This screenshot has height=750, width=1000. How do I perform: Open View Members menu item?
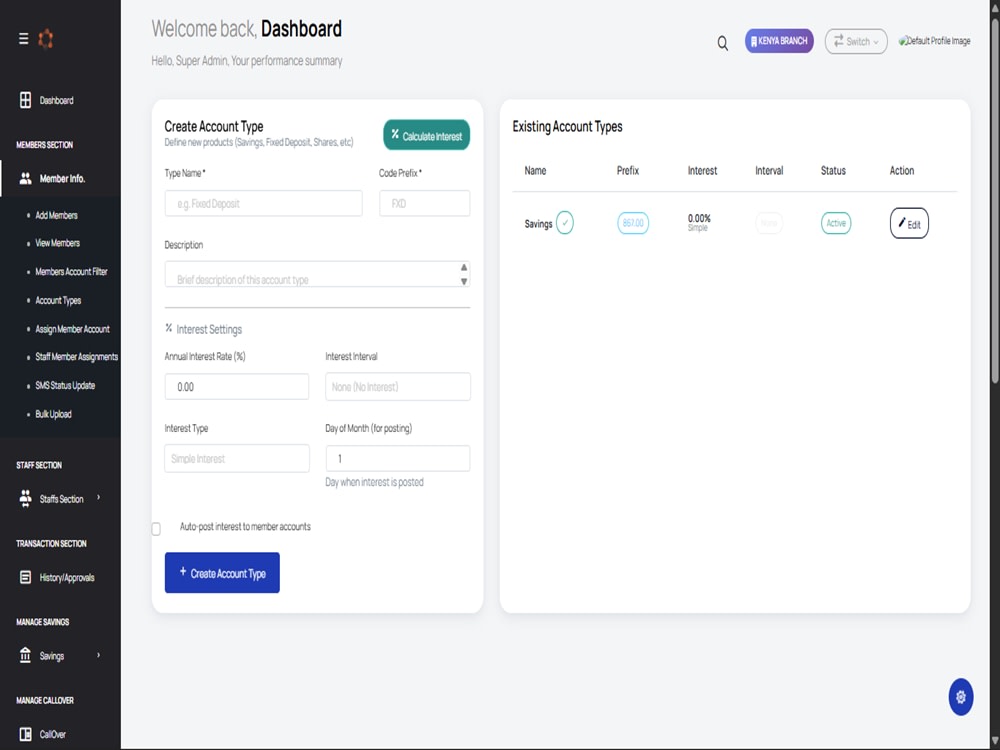[57, 243]
